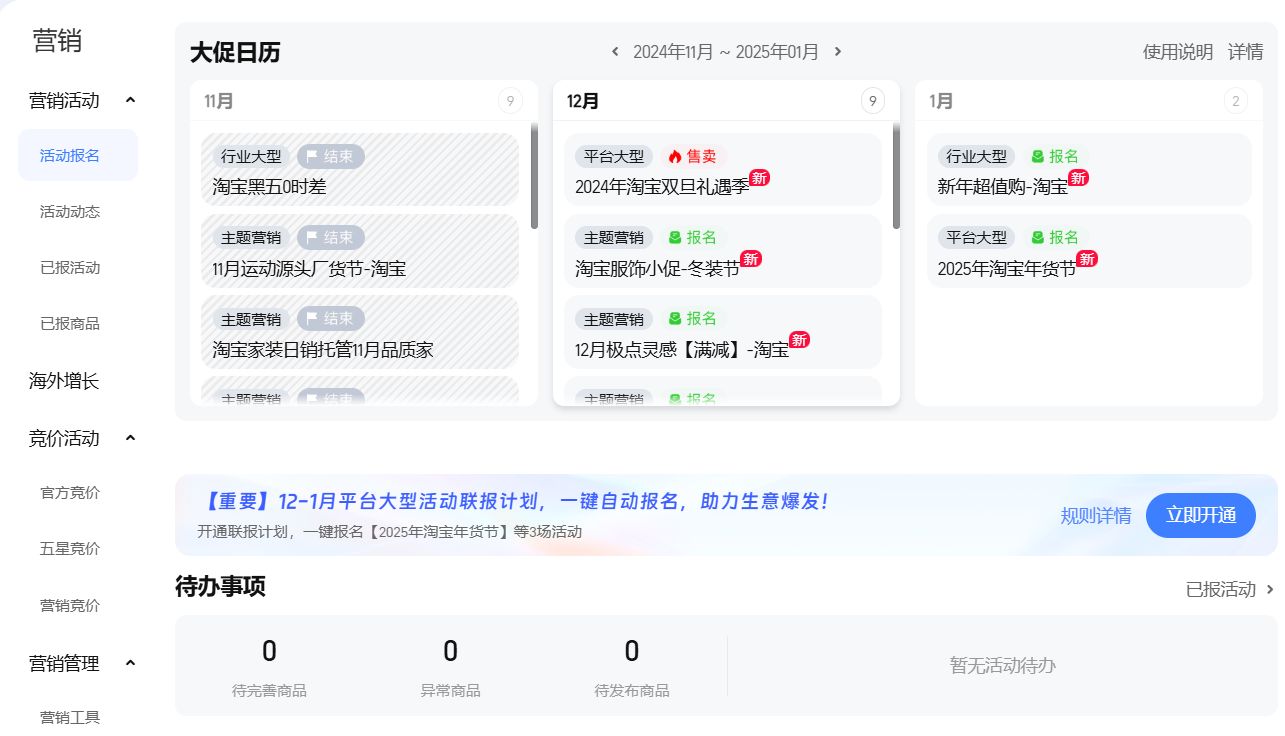Click 报名 status on 12月极点灵感 card
The image size is (1285, 736).
coord(692,319)
